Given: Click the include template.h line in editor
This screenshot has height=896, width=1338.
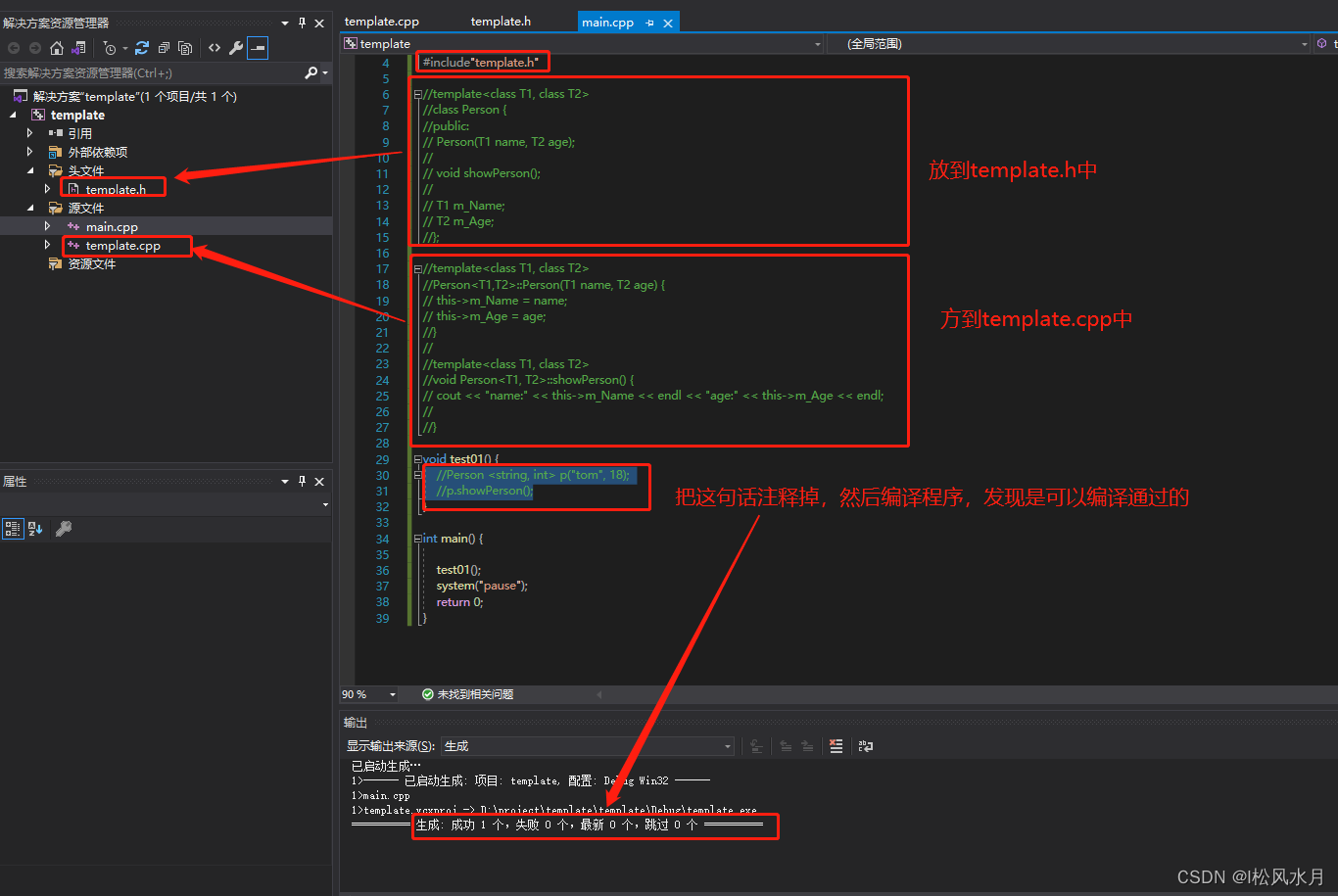Looking at the screenshot, I should tap(480, 63).
